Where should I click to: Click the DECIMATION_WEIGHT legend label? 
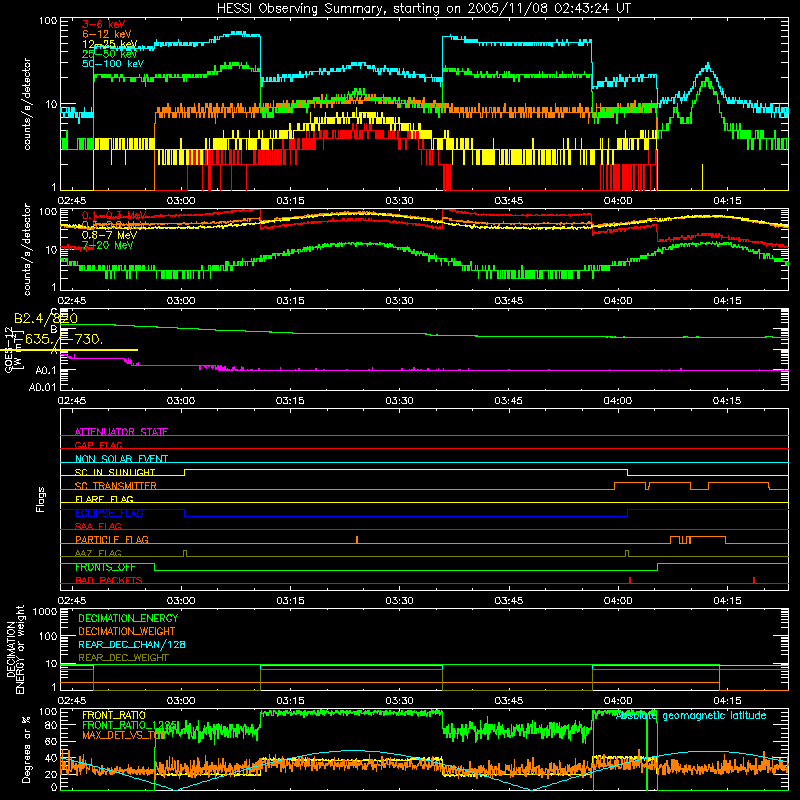pyautogui.click(x=127, y=631)
